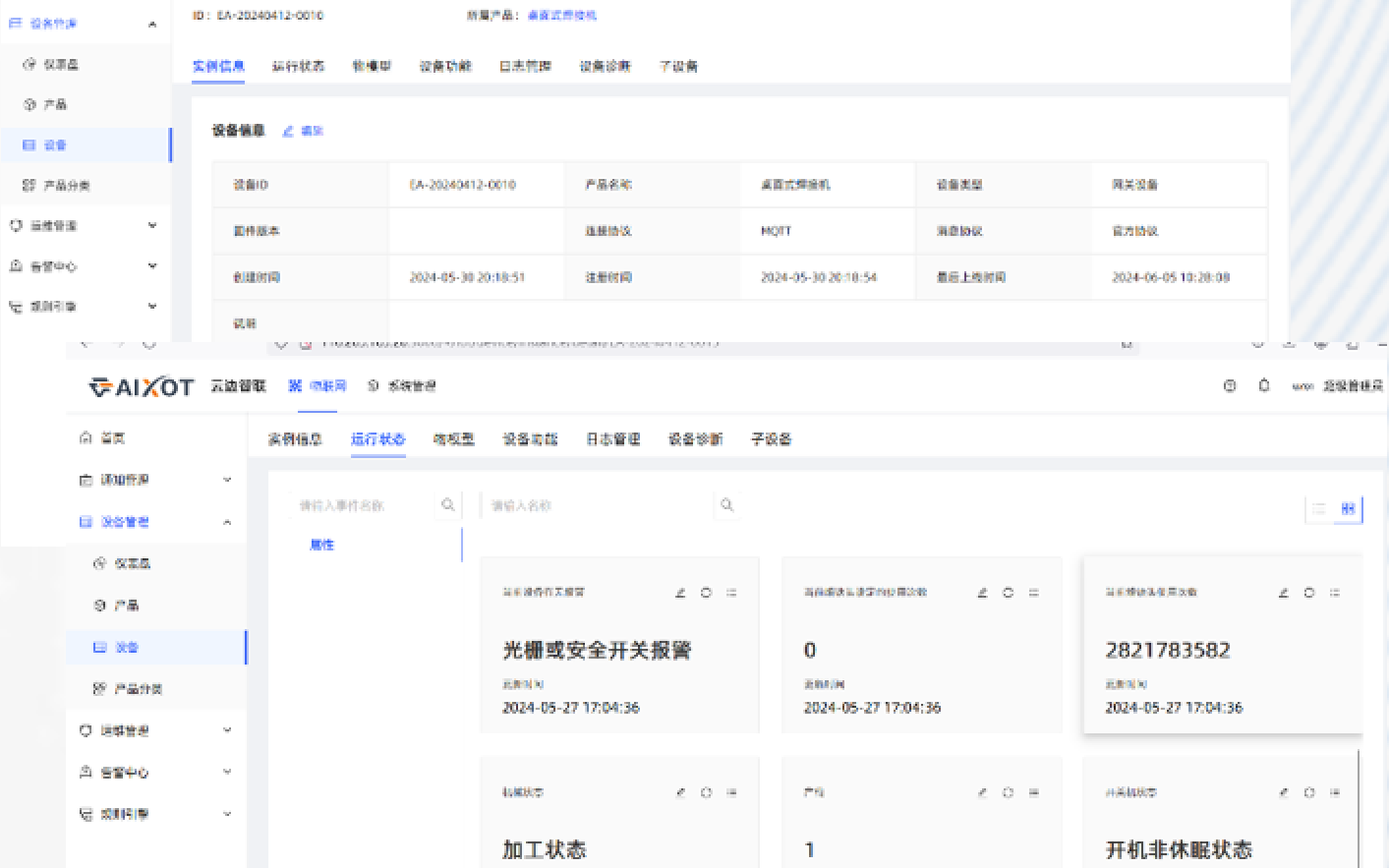Focus the property name search field
The image size is (1389, 868).
(598, 505)
